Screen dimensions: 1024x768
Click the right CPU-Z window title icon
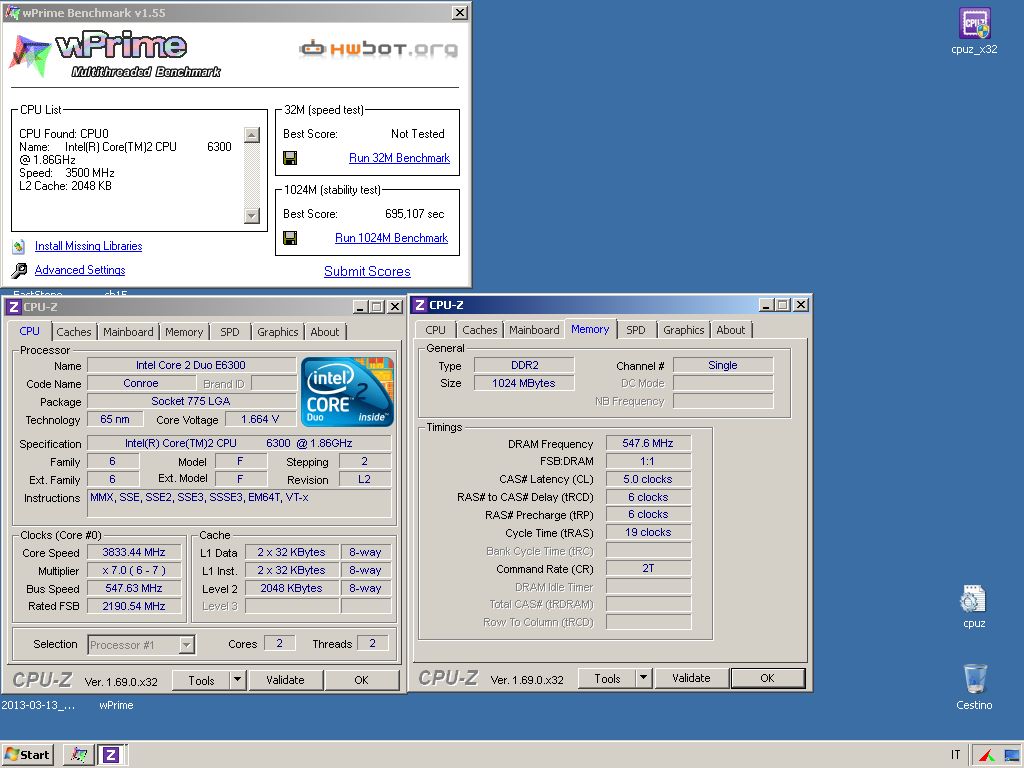[420, 305]
